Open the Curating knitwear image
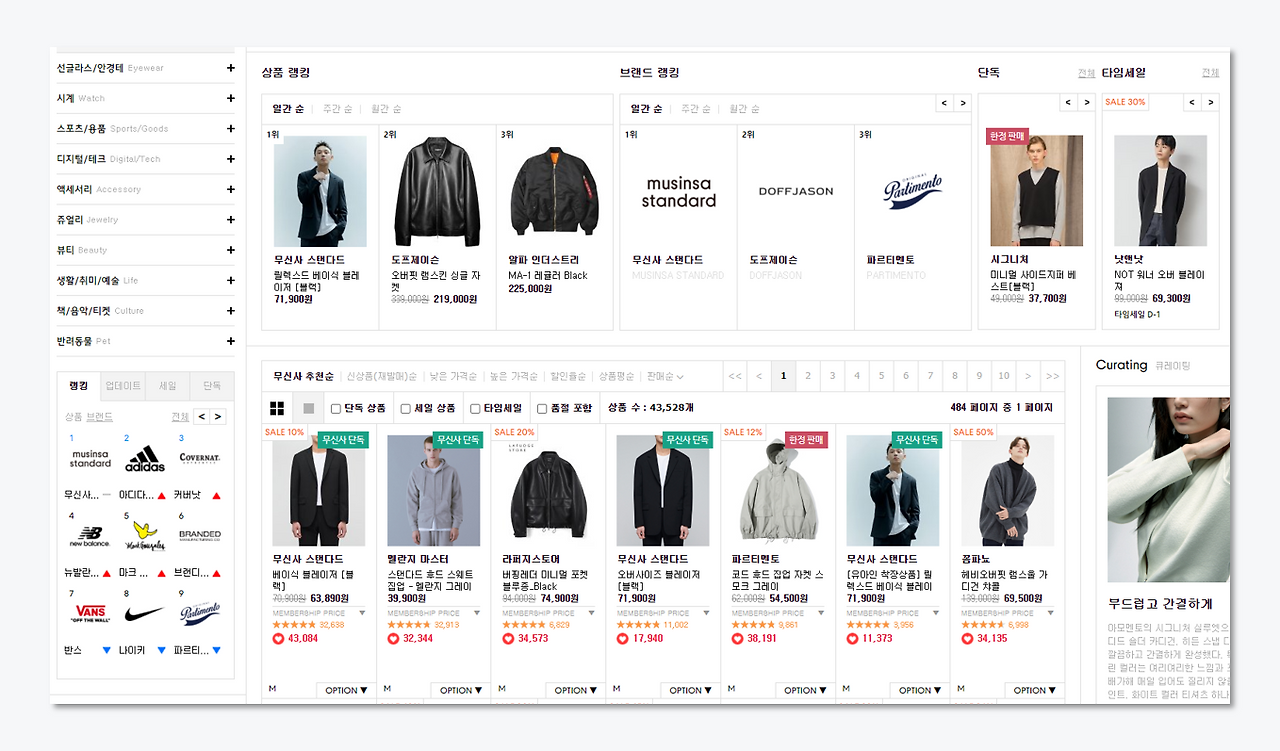The height and width of the screenshot is (751, 1280). pyautogui.click(x=1169, y=490)
